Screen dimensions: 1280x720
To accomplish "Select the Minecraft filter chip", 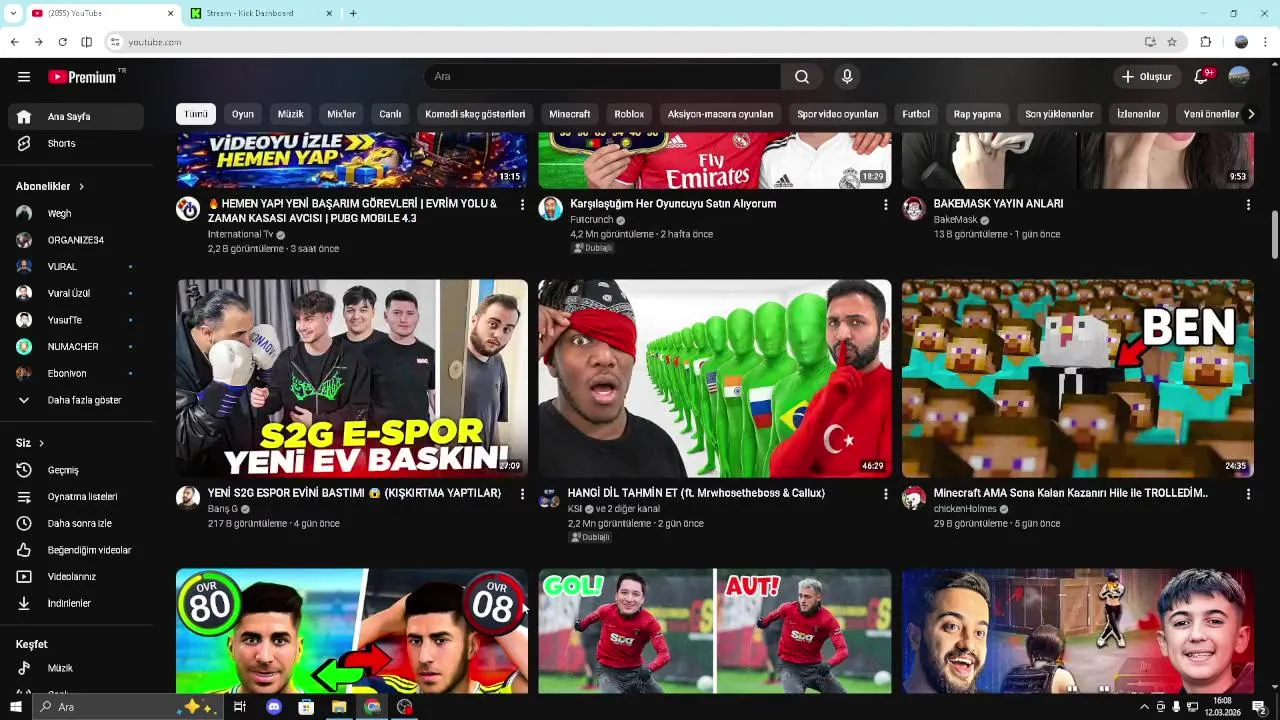I will tap(570, 114).
